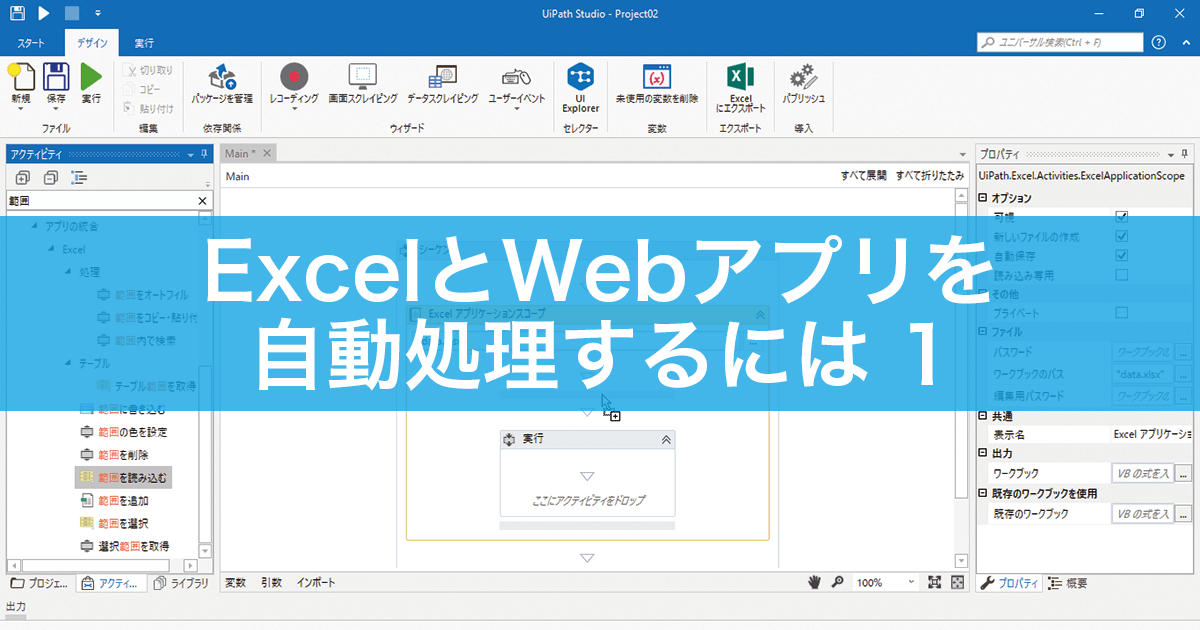Create a new item with the 新規 icon
This screenshot has height=630, width=1200.
pyautogui.click(x=21, y=78)
